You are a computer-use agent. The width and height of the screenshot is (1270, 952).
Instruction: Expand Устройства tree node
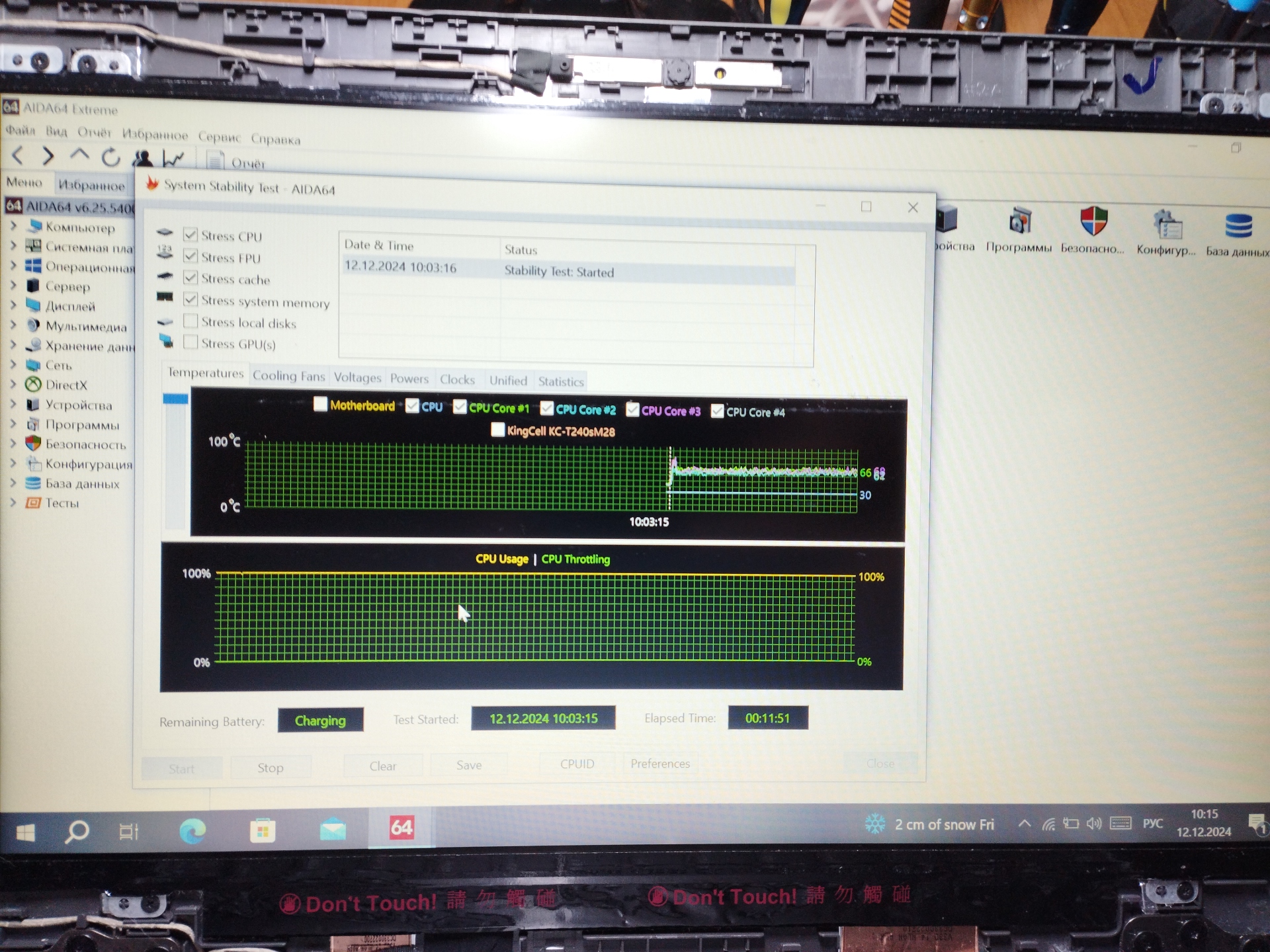[x=13, y=404]
